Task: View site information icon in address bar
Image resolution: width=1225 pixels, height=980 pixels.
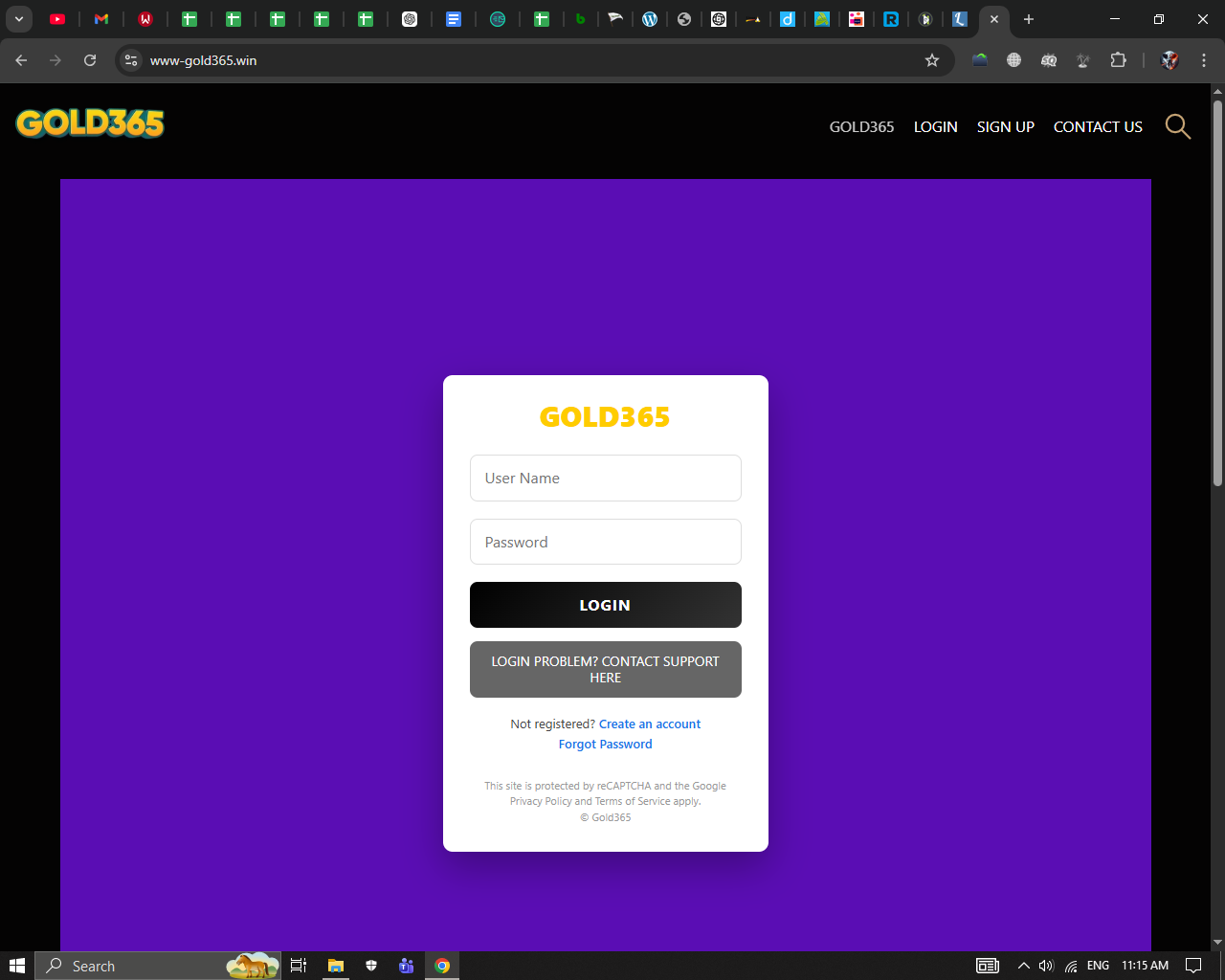Action: click(132, 60)
